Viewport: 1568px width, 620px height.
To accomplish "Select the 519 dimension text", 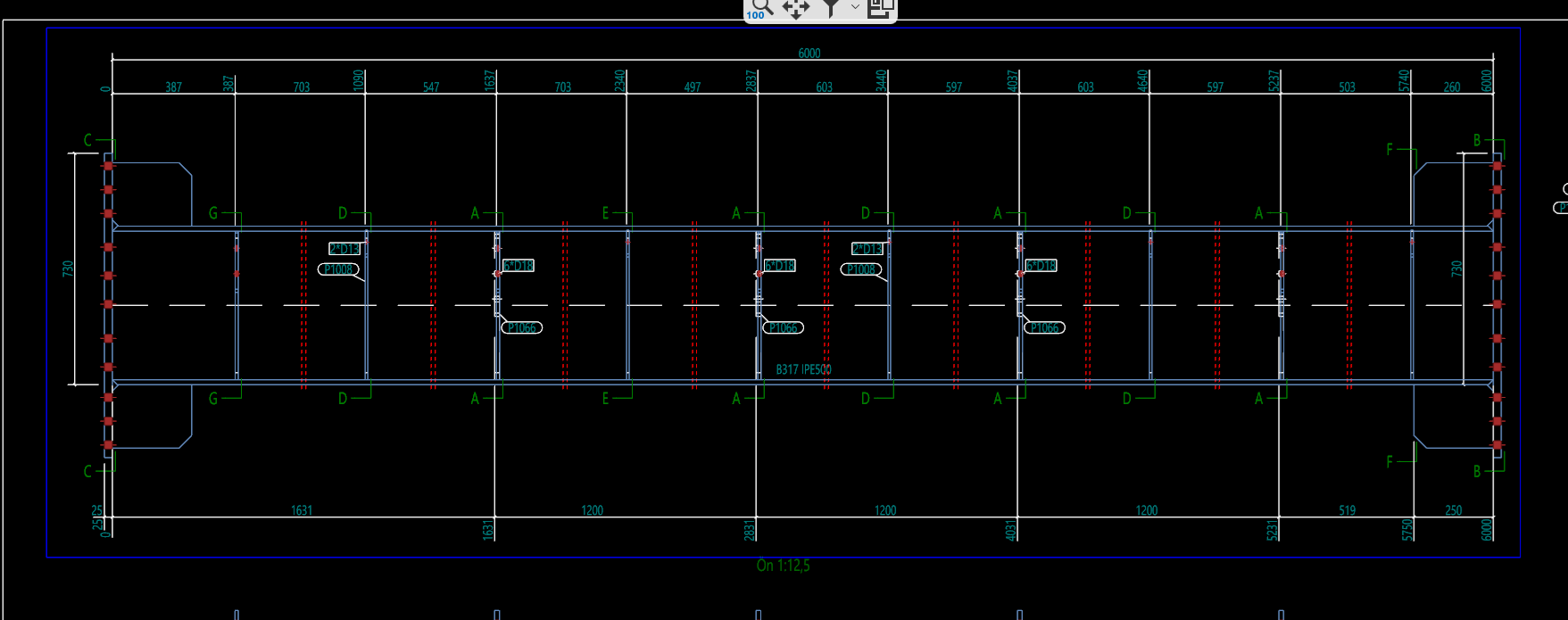I will [1347, 511].
